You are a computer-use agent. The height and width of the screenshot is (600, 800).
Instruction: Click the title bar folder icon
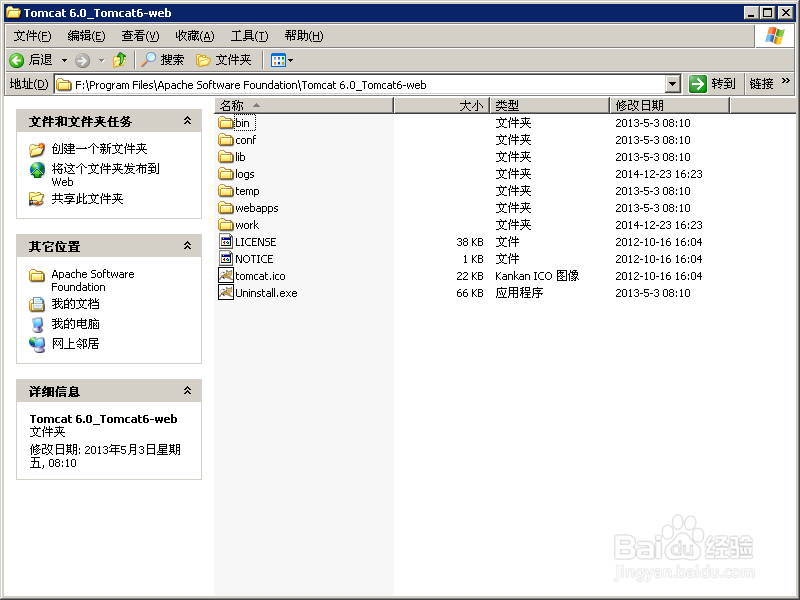point(13,12)
